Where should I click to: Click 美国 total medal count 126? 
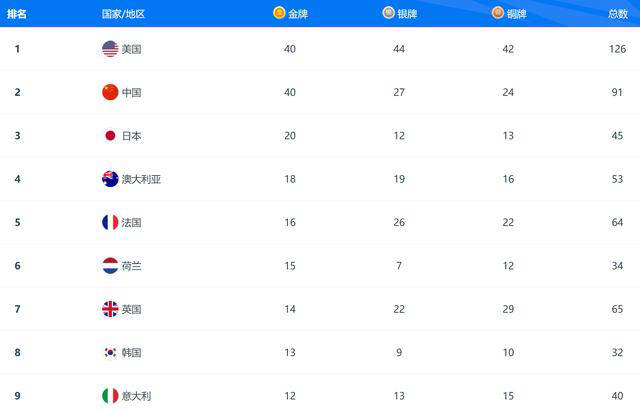pos(617,49)
